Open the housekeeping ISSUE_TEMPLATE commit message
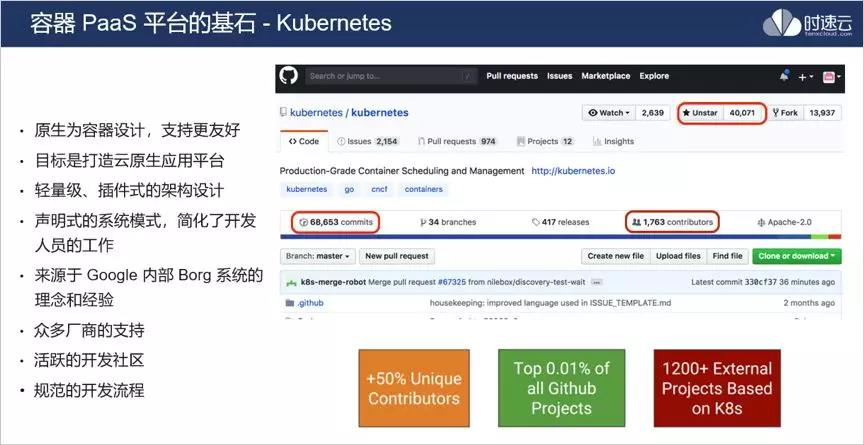The width and height of the screenshot is (864, 445). [x=550, y=303]
